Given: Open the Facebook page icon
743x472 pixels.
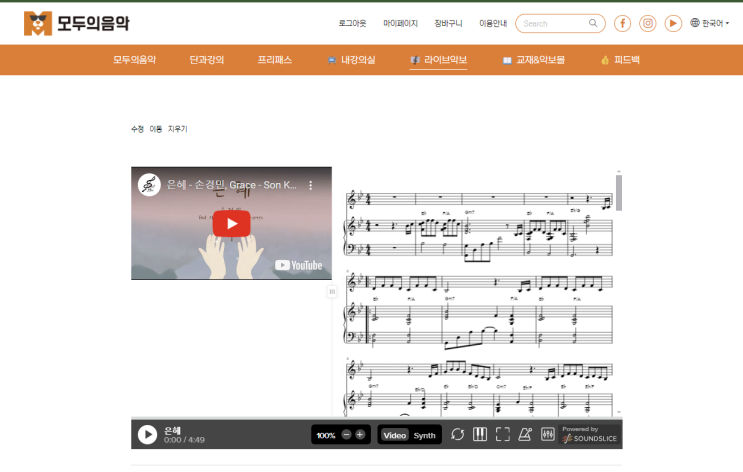Looking at the screenshot, I should [x=622, y=23].
